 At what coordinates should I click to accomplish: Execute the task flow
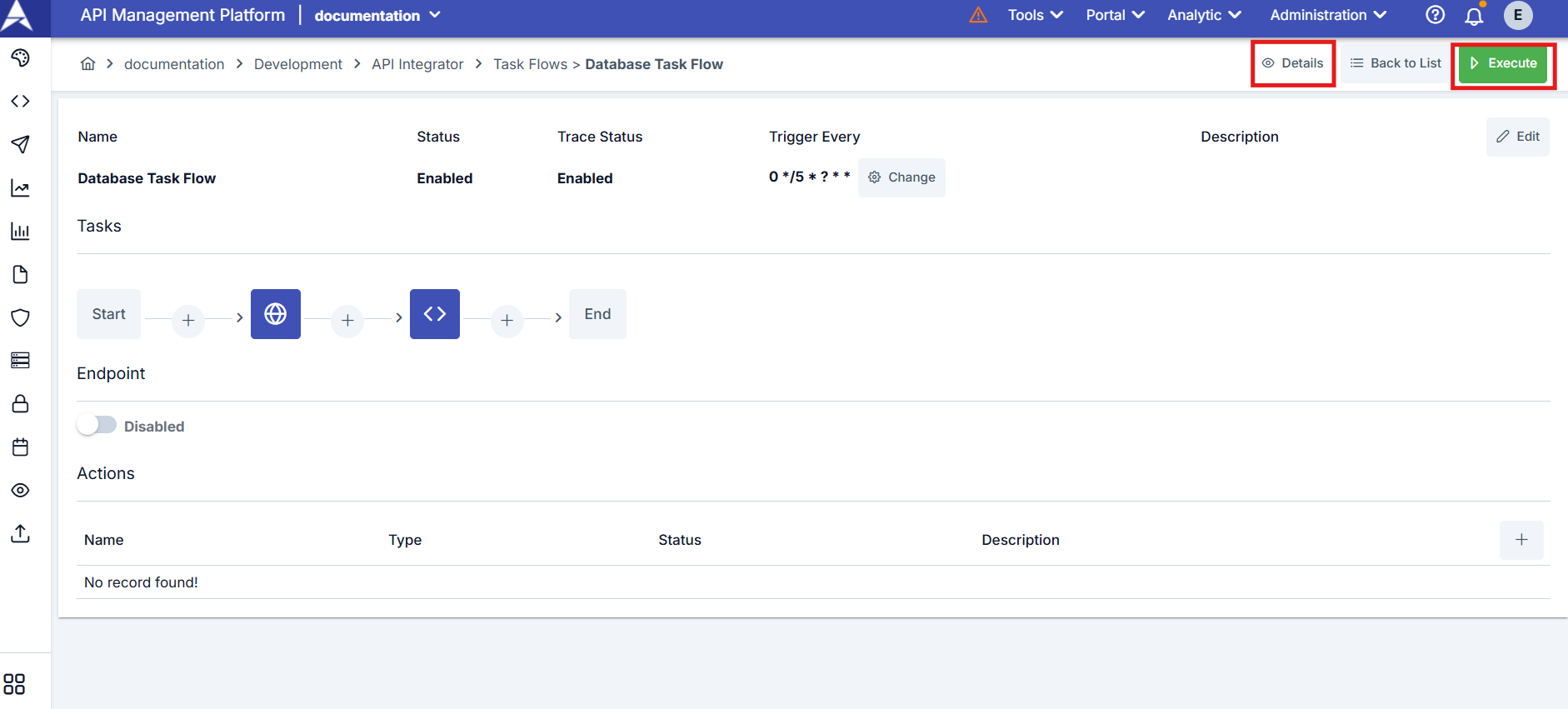[1503, 63]
